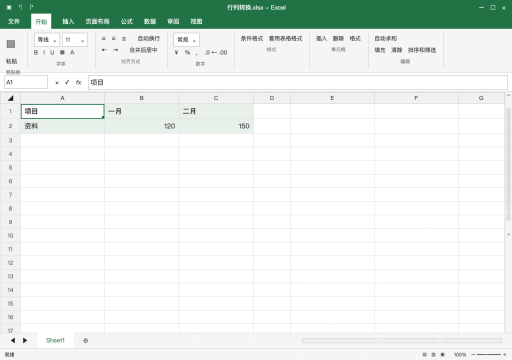Screen dimensions: 512x360
Task: Select column header D
Action: 272,98
